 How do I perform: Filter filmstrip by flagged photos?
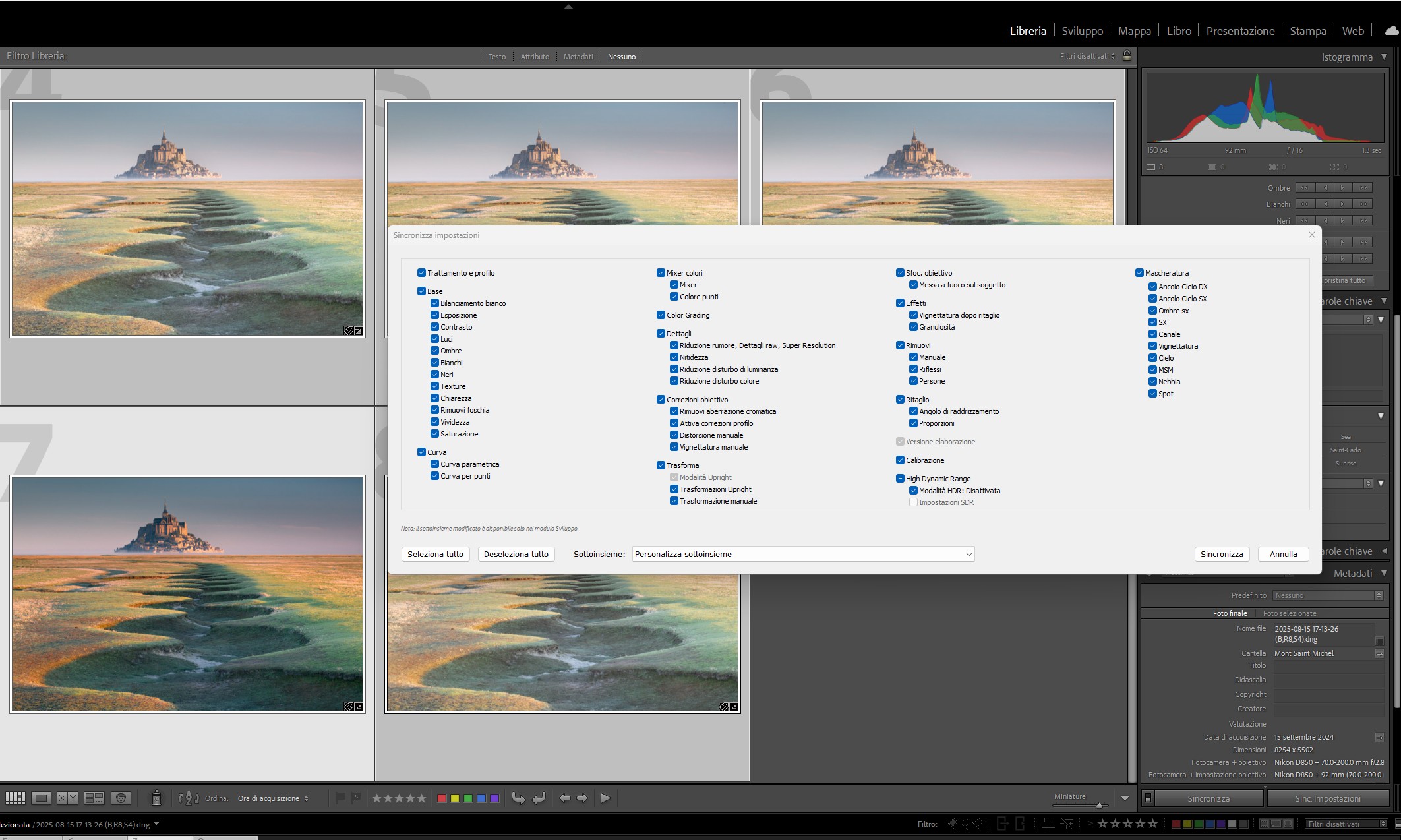952,824
